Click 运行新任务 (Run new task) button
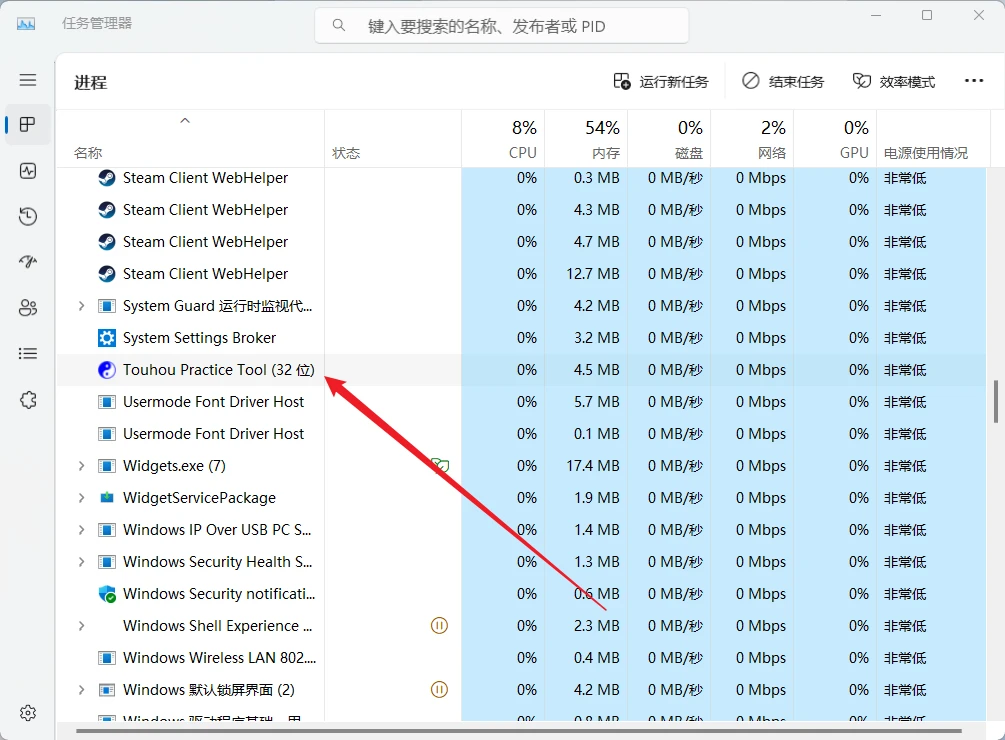This screenshot has height=740, width=1005. [x=661, y=81]
